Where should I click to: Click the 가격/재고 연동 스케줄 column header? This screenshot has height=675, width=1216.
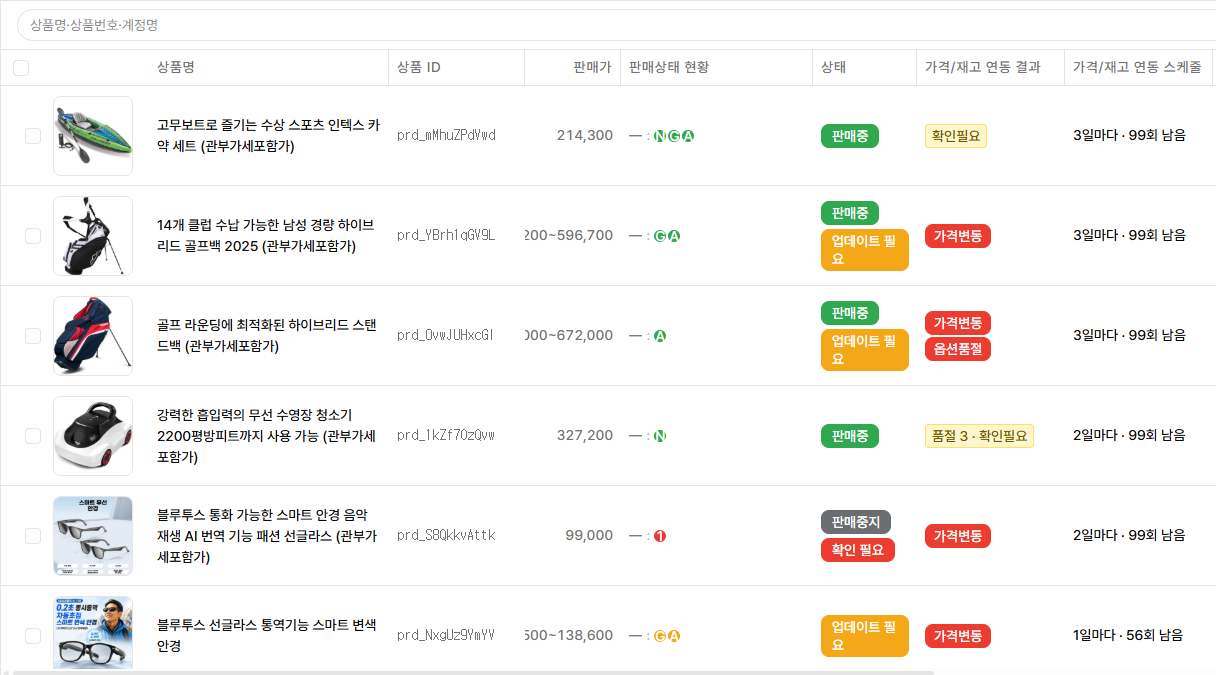1137,68
